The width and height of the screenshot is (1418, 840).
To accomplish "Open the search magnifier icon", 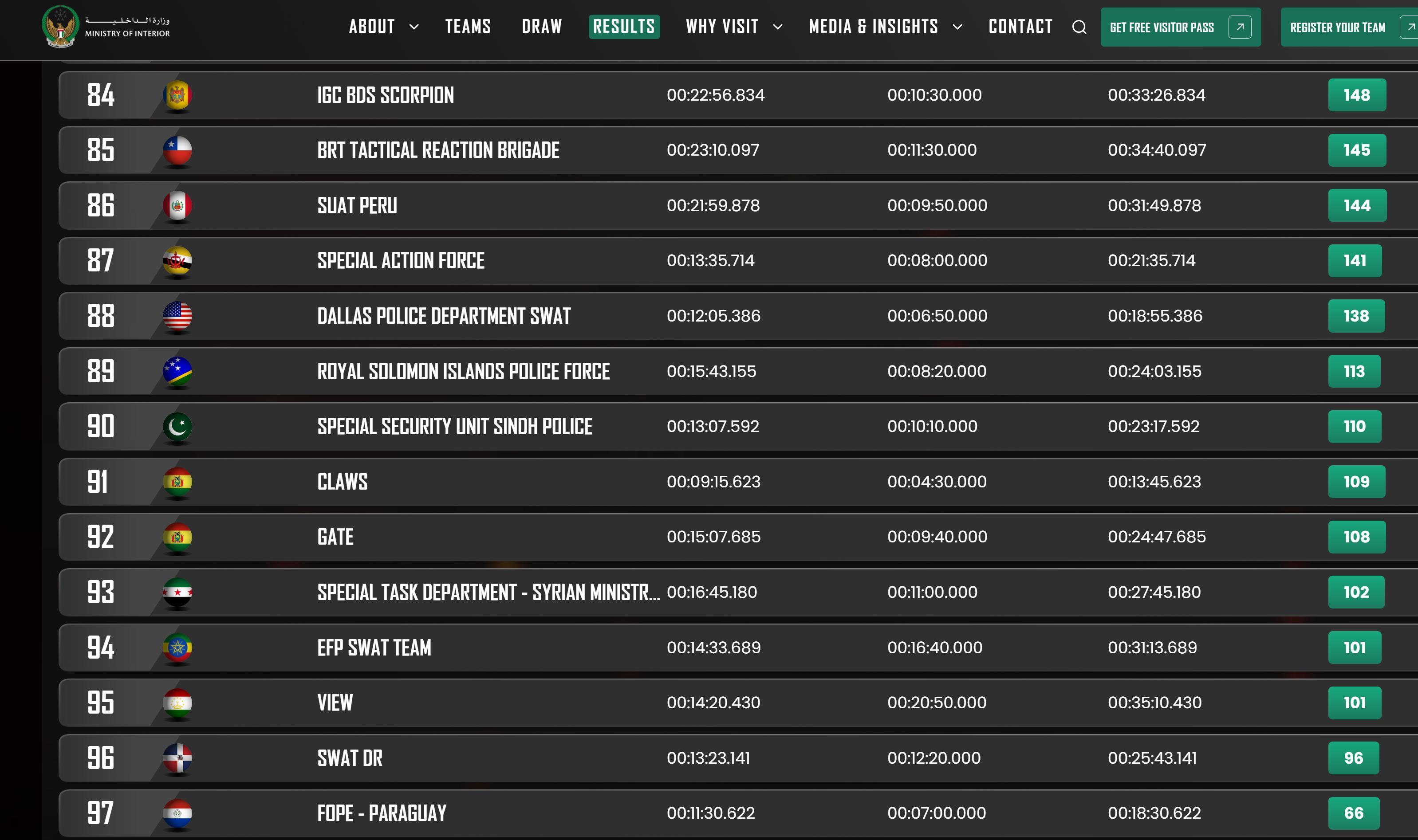I will click(1079, 27).
